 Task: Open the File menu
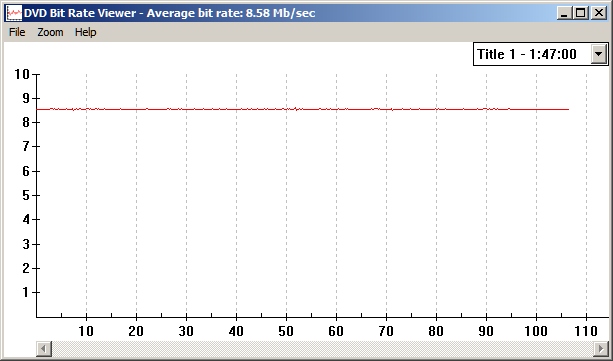[x=17, y=32]
